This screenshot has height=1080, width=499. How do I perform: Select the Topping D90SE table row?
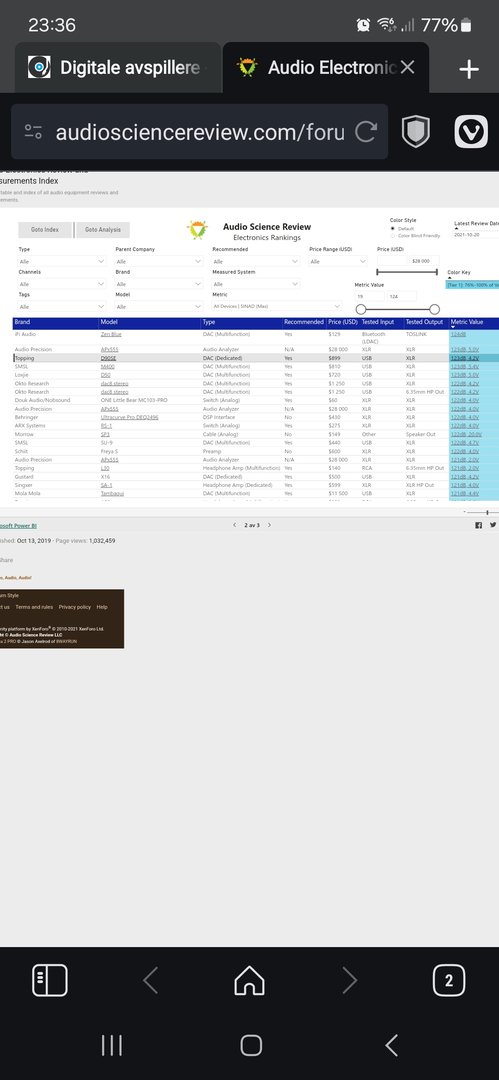(x=255, y=358)
